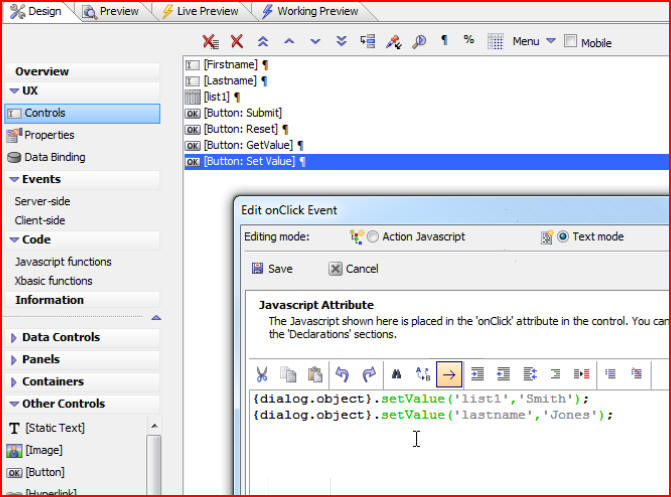Move selected control up one position
Image resolution: width=671 pixels, height=497 pixels.
click(289, 42)
